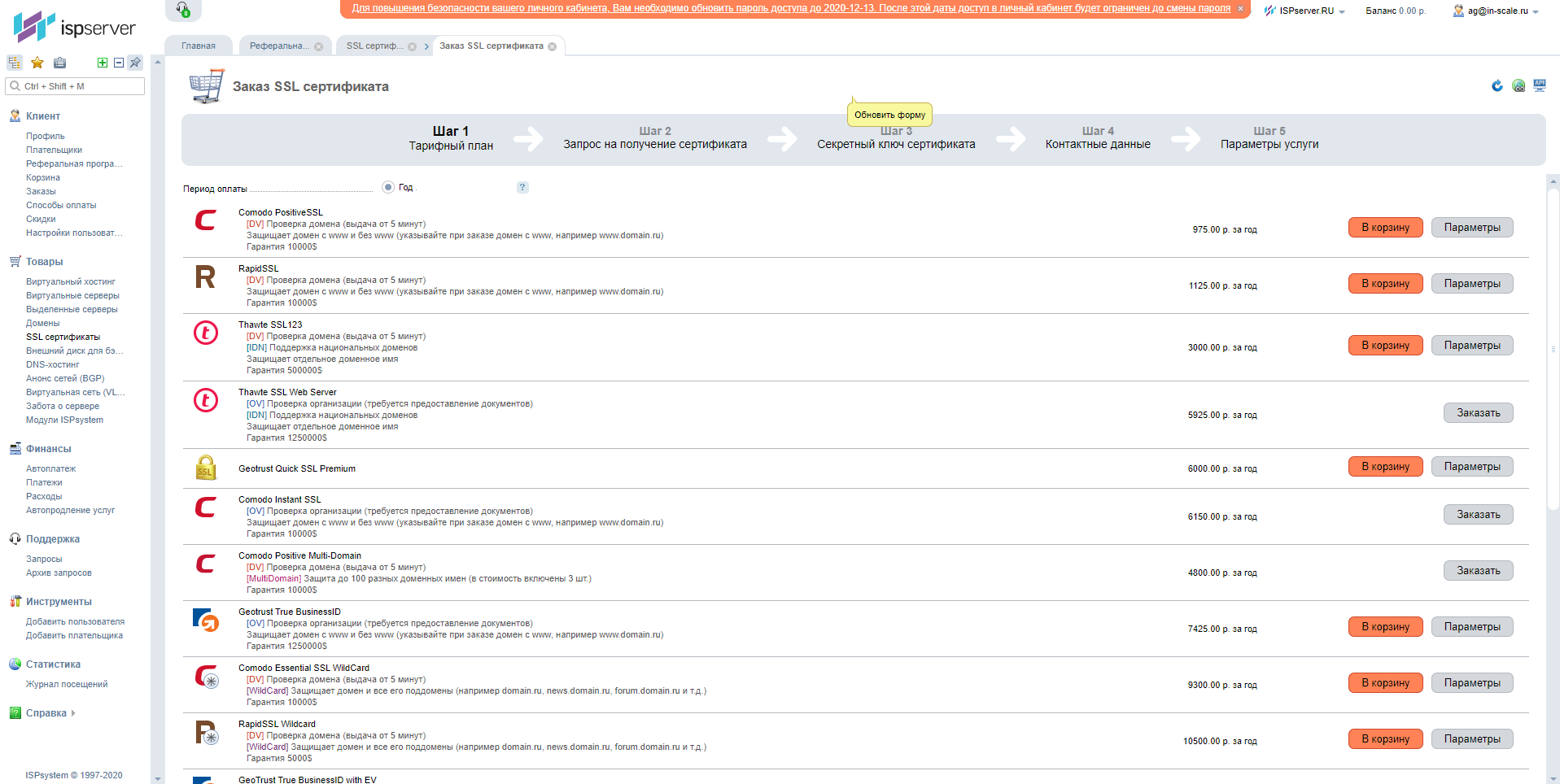Add Comodo PositiveSSL to cart
Viewport: 1560px width, 784px height.
(1385, 227)
